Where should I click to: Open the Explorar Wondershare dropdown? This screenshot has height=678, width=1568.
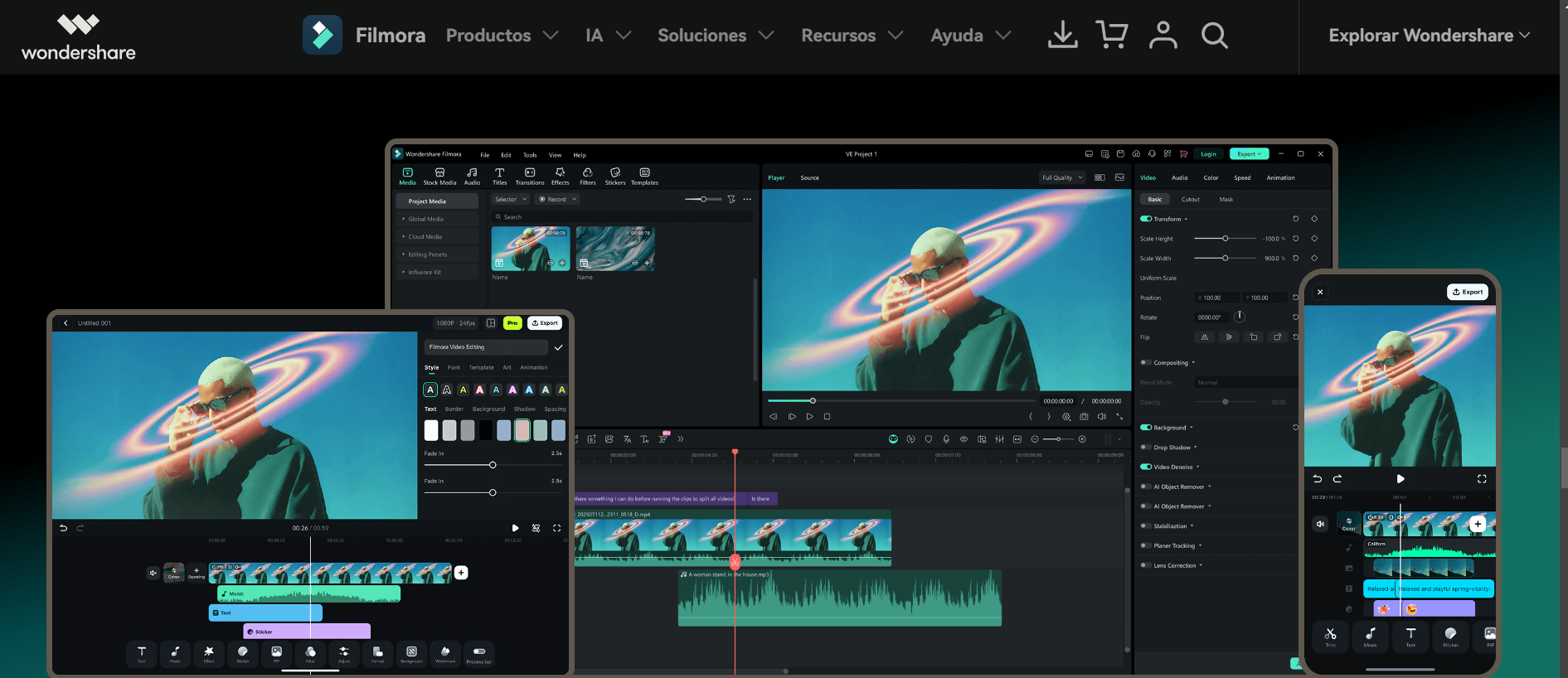[1430, 36]
